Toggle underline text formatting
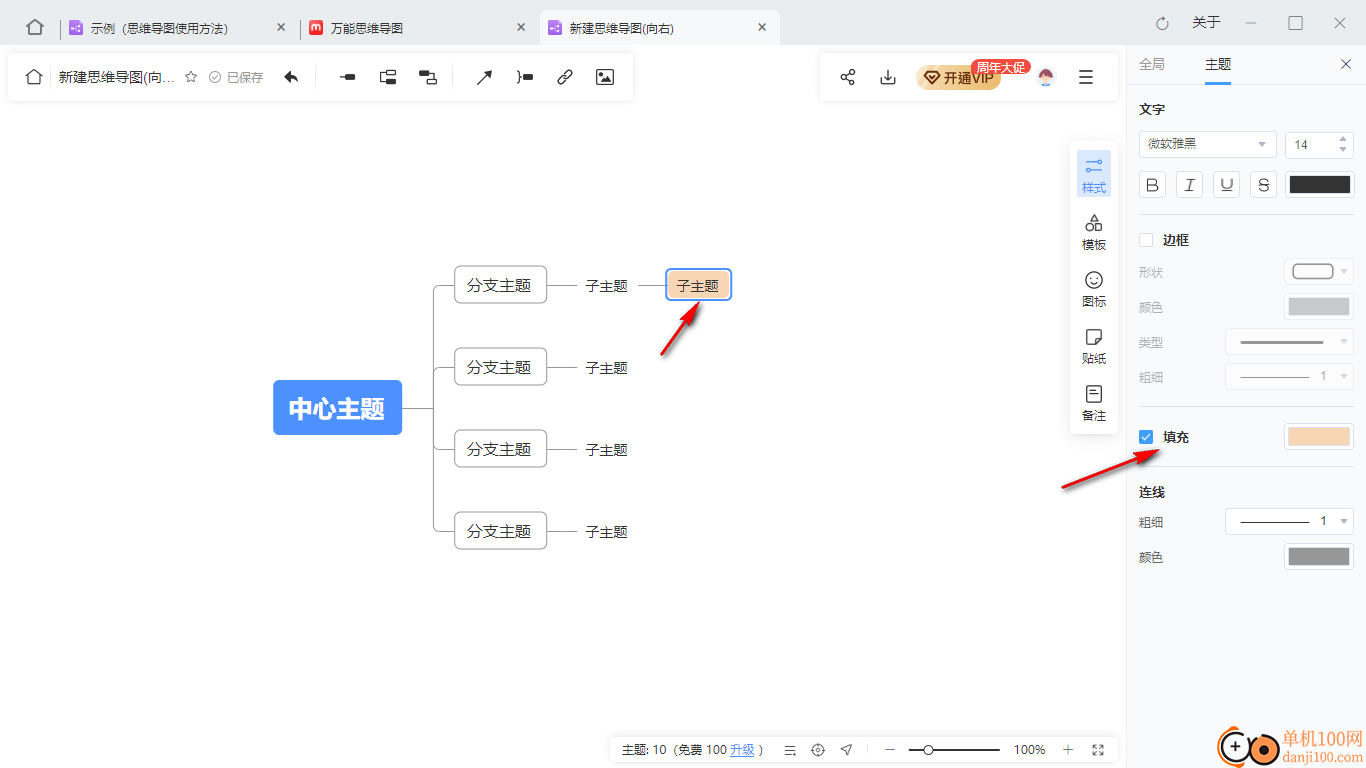The height and width of the screenshot is (768, 1366). (1226, 184)
